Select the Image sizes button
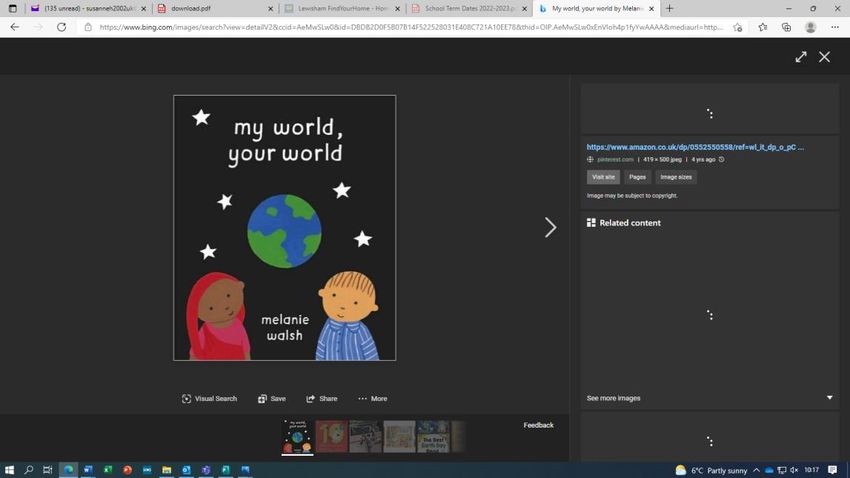Screen dimensions: 850x478 click(x=676, y=177)
